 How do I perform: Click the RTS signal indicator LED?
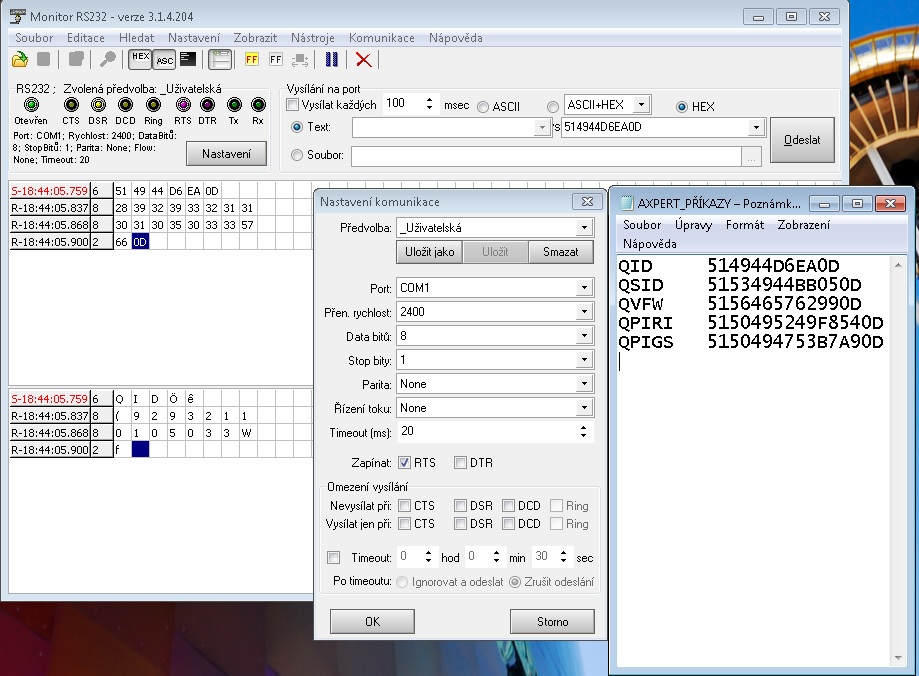[x=183, y=105]
